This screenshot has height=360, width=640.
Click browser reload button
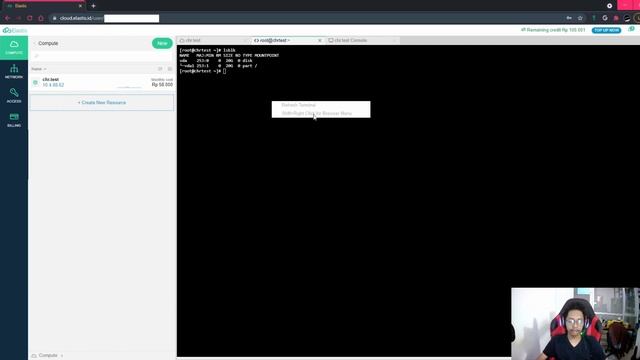click(29, 18)
